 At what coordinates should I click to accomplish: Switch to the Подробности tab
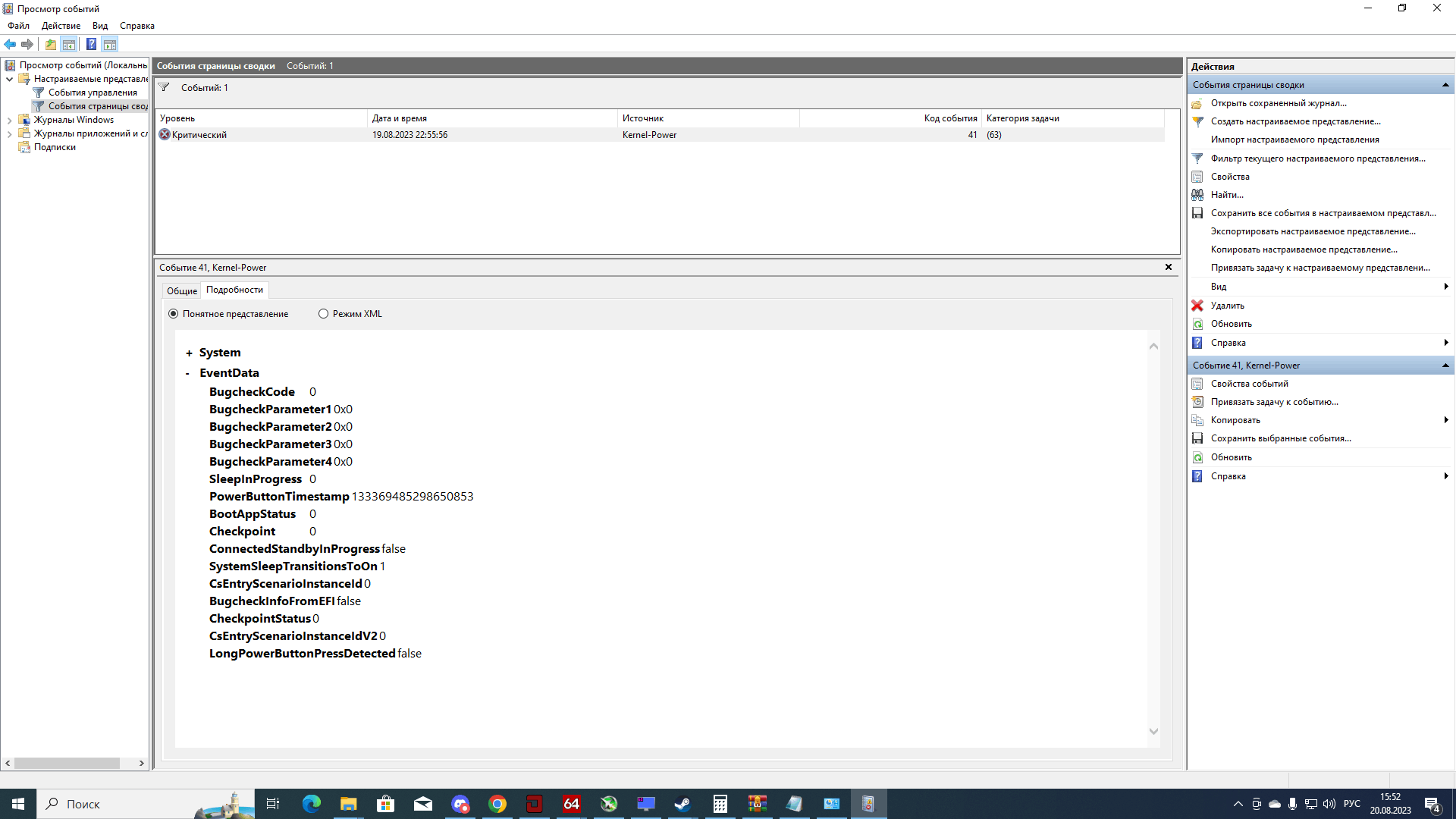[x=235, y=290]
